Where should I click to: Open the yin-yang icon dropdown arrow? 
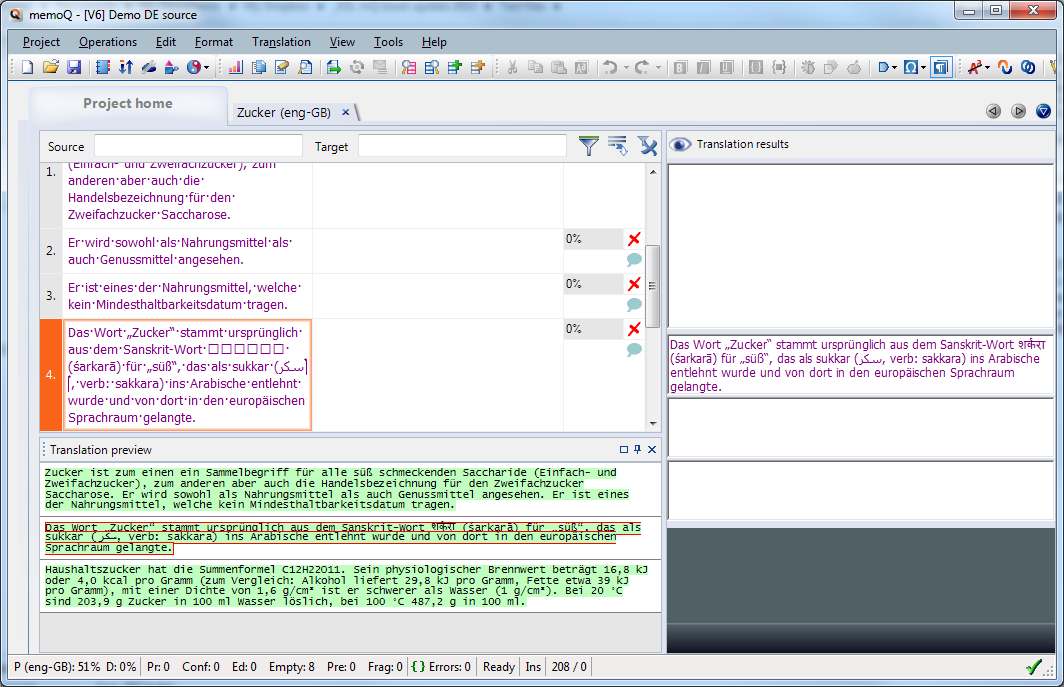click(x=206, y=68)
